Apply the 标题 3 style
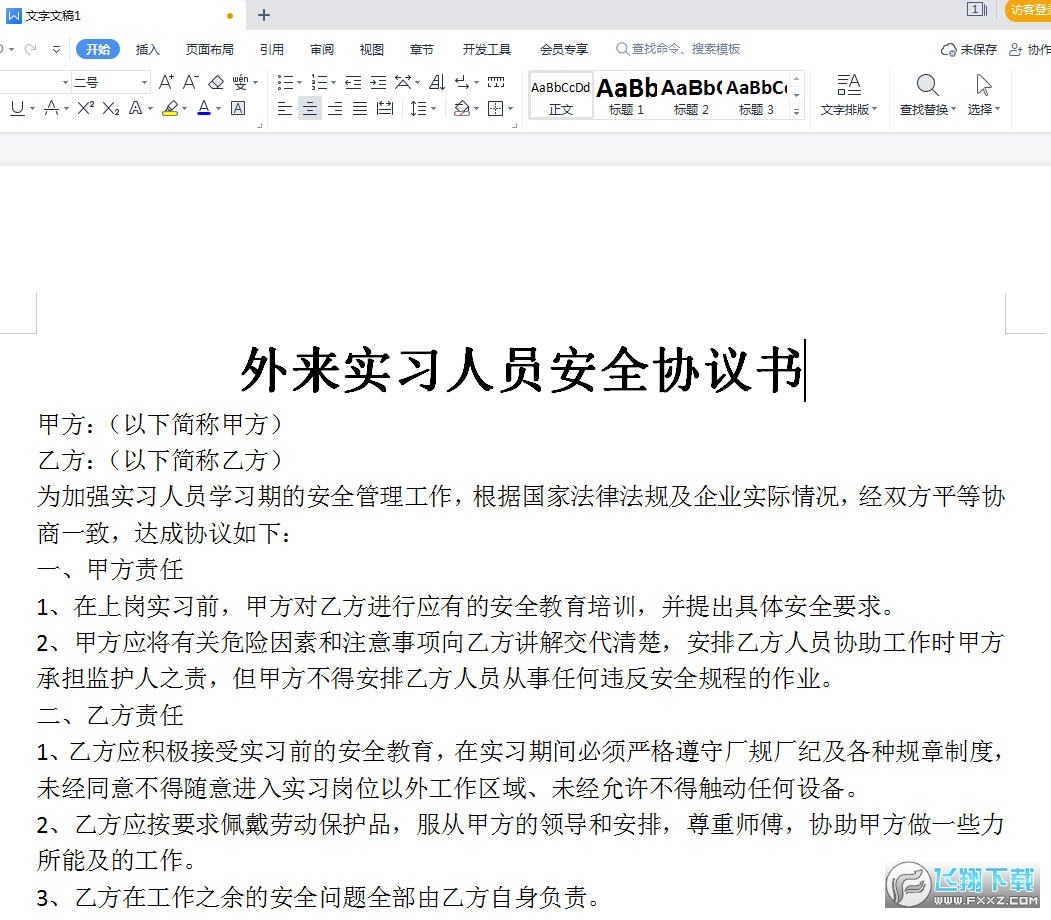The image size is (1051, 920). (x=756, y=96)
